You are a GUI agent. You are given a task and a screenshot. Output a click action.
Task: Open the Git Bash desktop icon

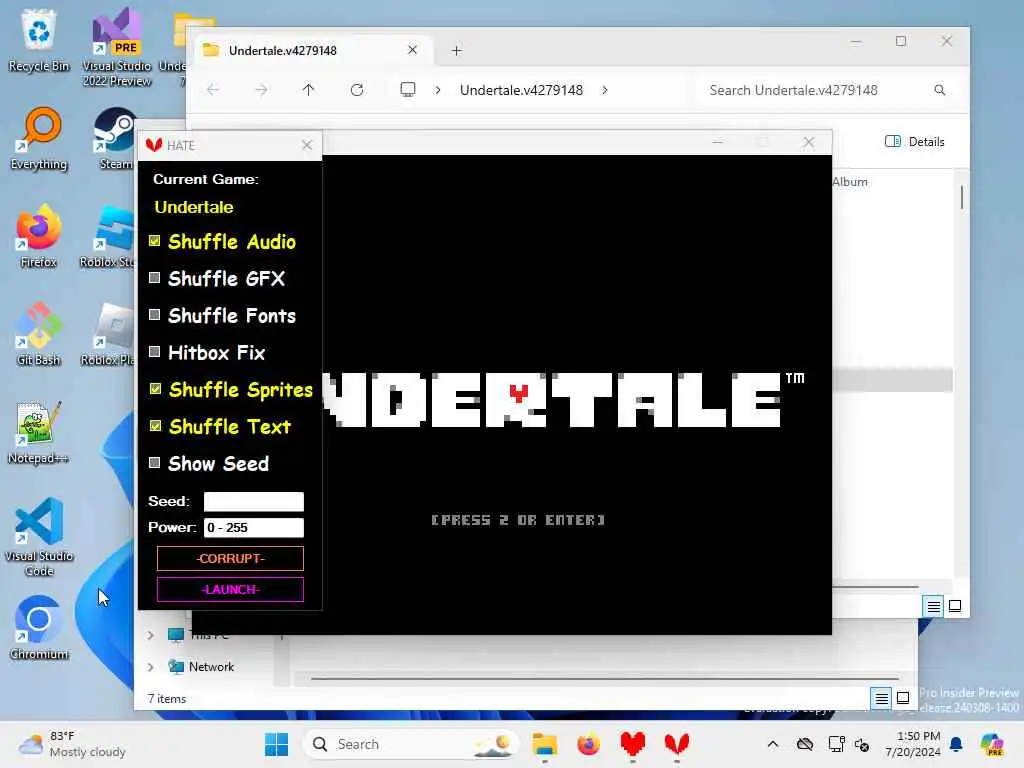click(x=39, y=334)
